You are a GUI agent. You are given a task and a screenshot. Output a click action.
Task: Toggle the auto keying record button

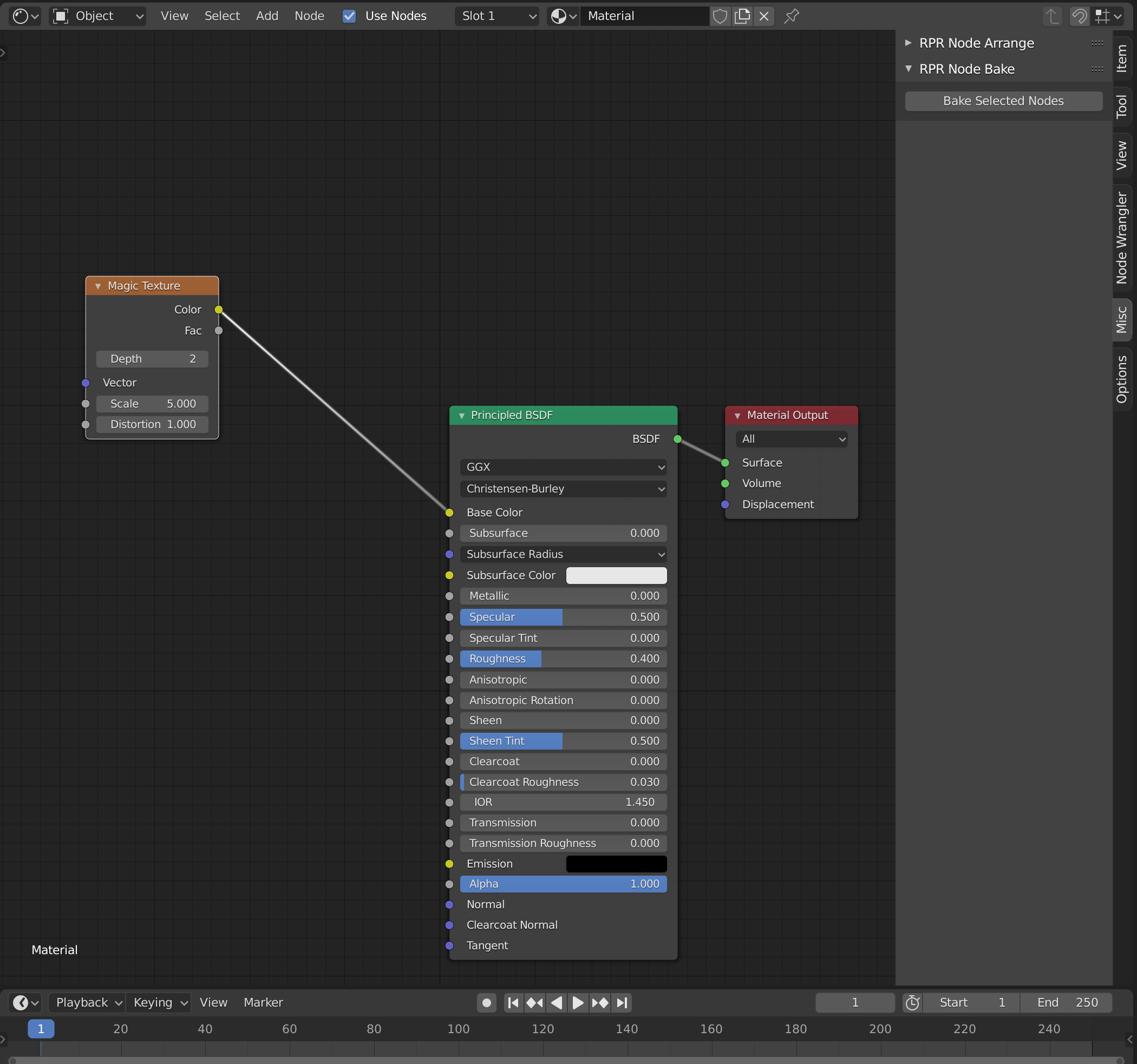(x=486, y=1002)
